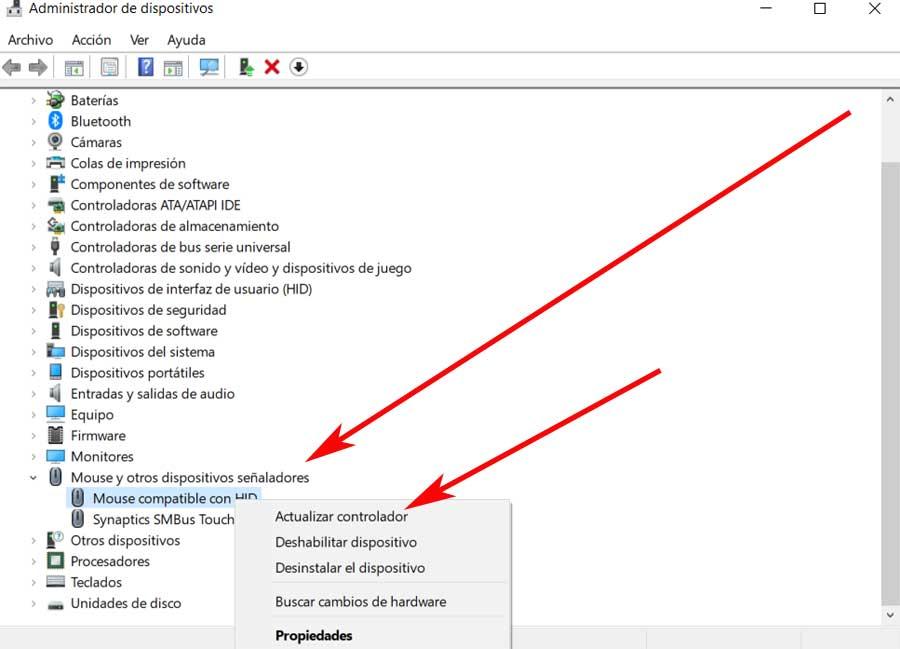The image size is (900, 649).
Task: Open the Archivo menu
Action: [x=30, y=40]
